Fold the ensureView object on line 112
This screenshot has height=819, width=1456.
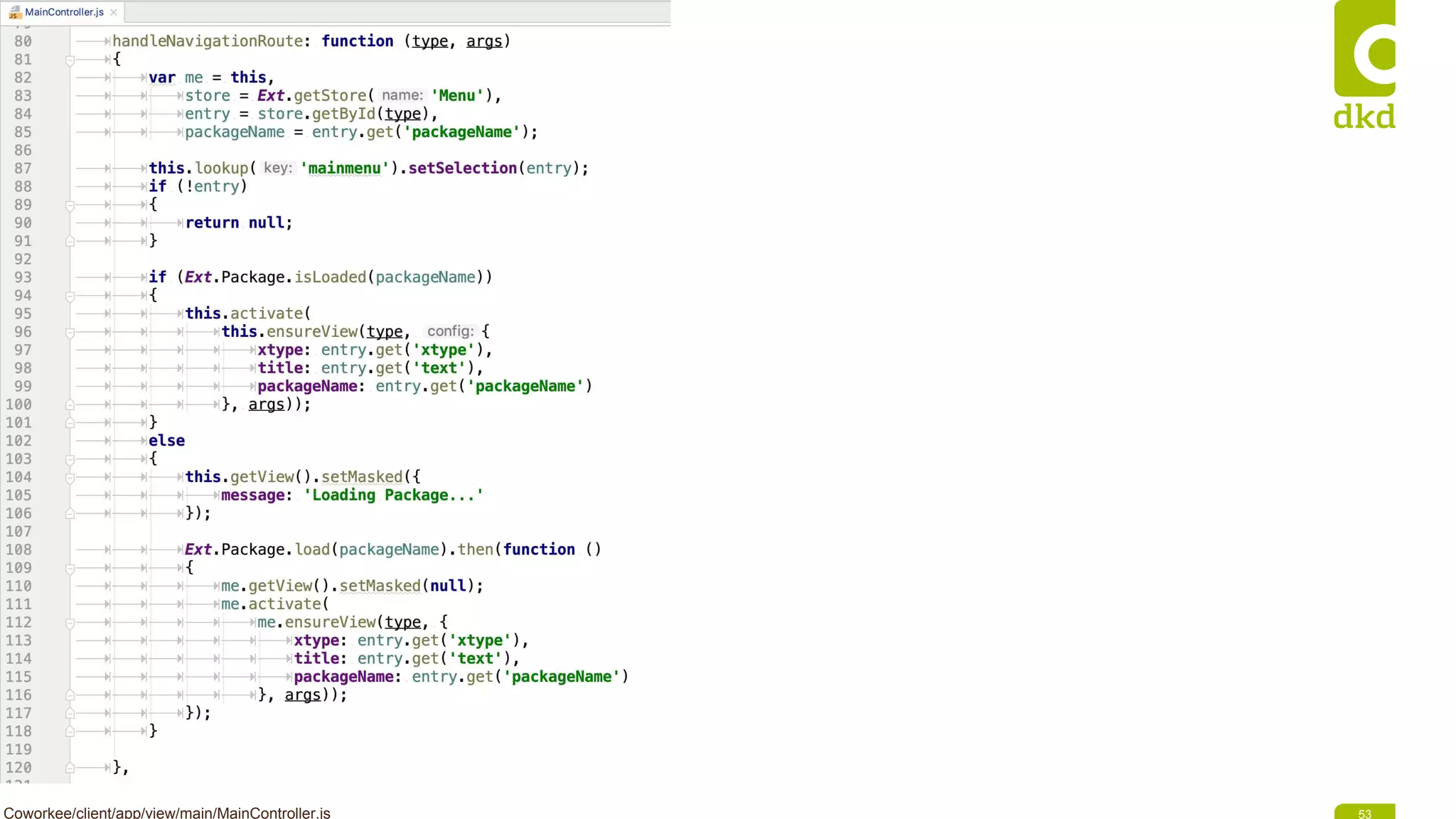[x=70, y=623]
